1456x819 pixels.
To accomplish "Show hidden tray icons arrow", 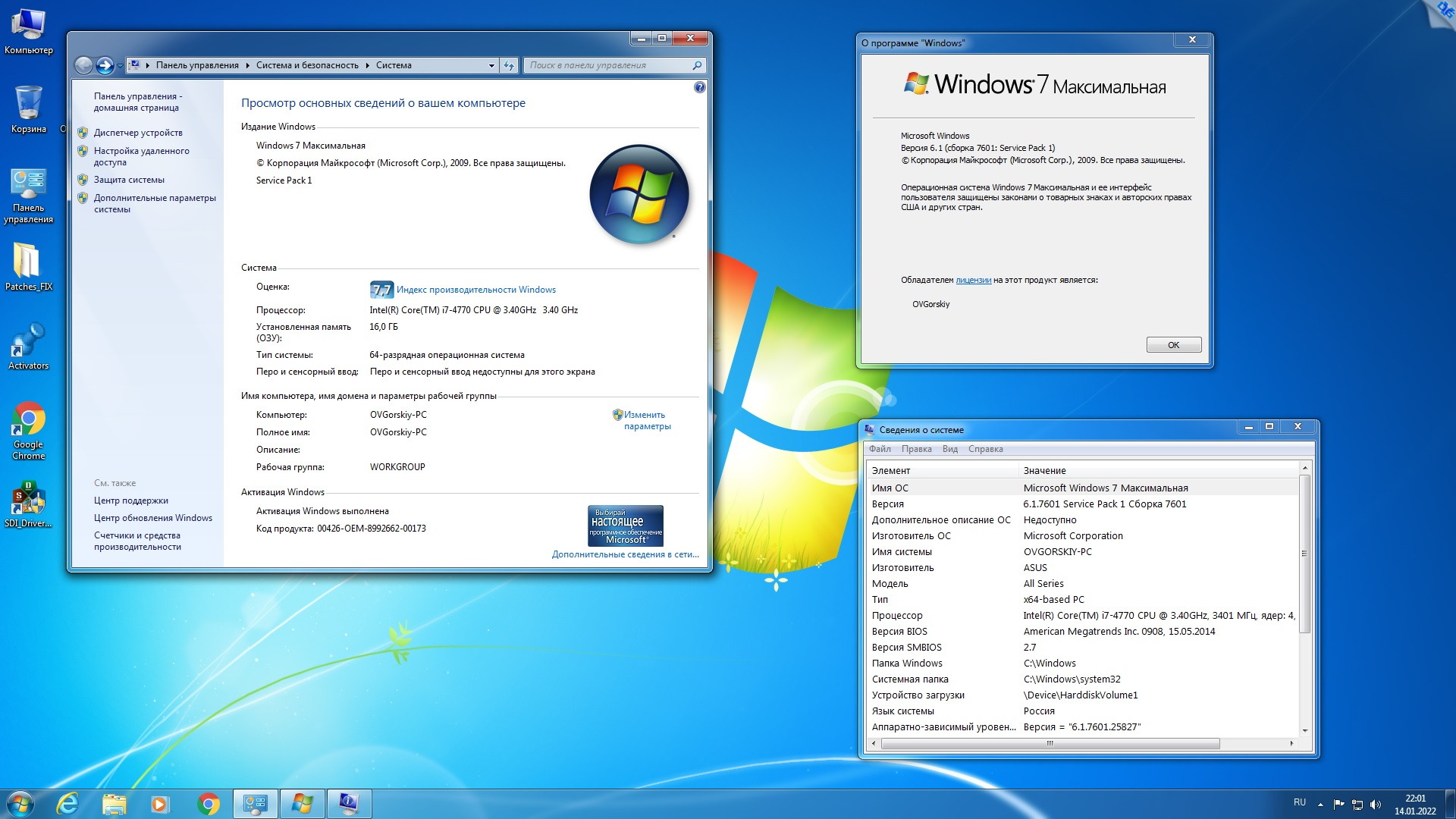I will 1320,804.
